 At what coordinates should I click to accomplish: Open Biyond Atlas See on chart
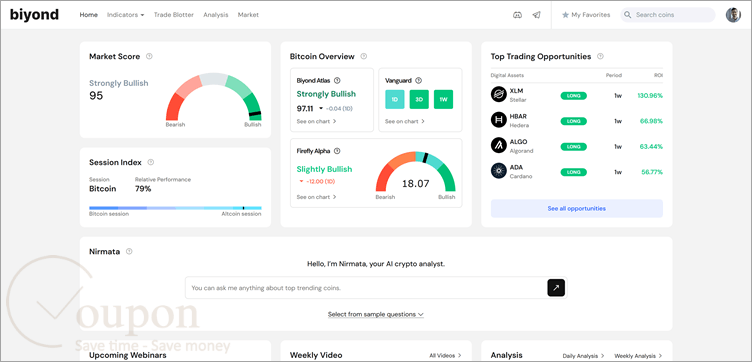[317, 121]
